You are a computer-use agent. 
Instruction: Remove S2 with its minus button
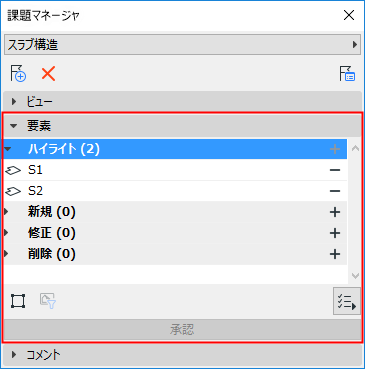pos(335,191)
